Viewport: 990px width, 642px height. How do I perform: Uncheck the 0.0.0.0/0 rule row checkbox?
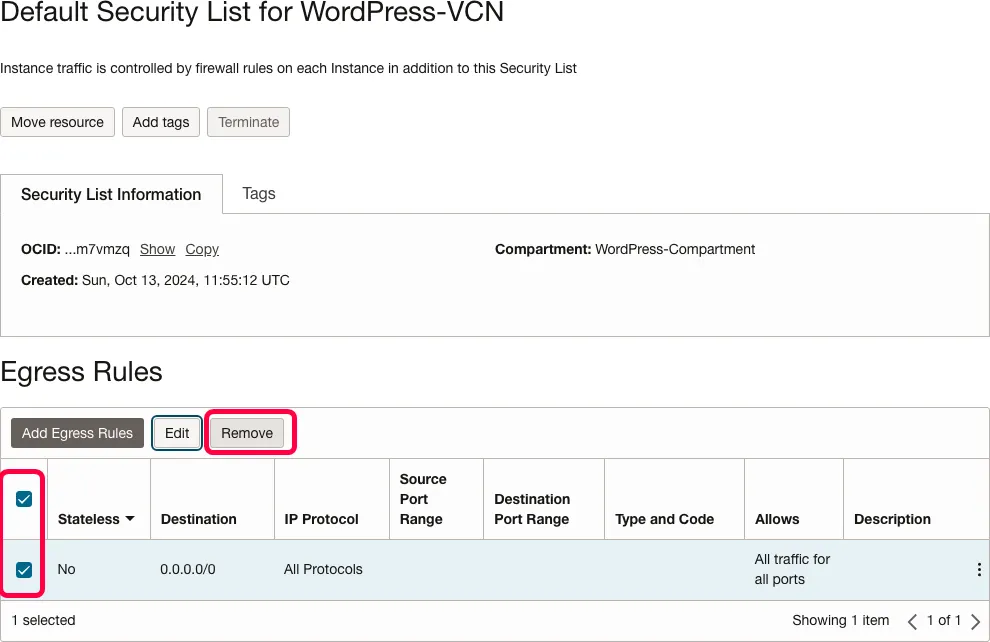[24, 570]
